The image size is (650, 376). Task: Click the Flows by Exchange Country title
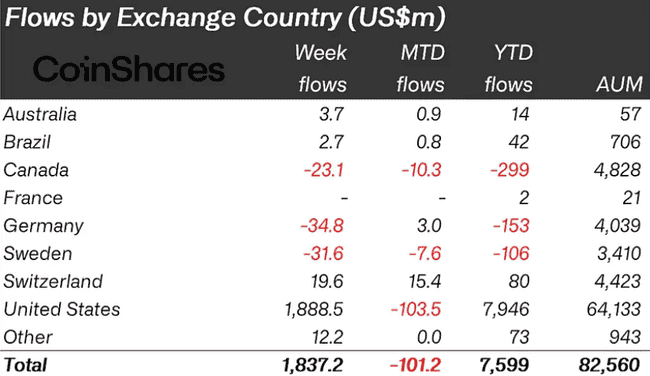point(225,17)
